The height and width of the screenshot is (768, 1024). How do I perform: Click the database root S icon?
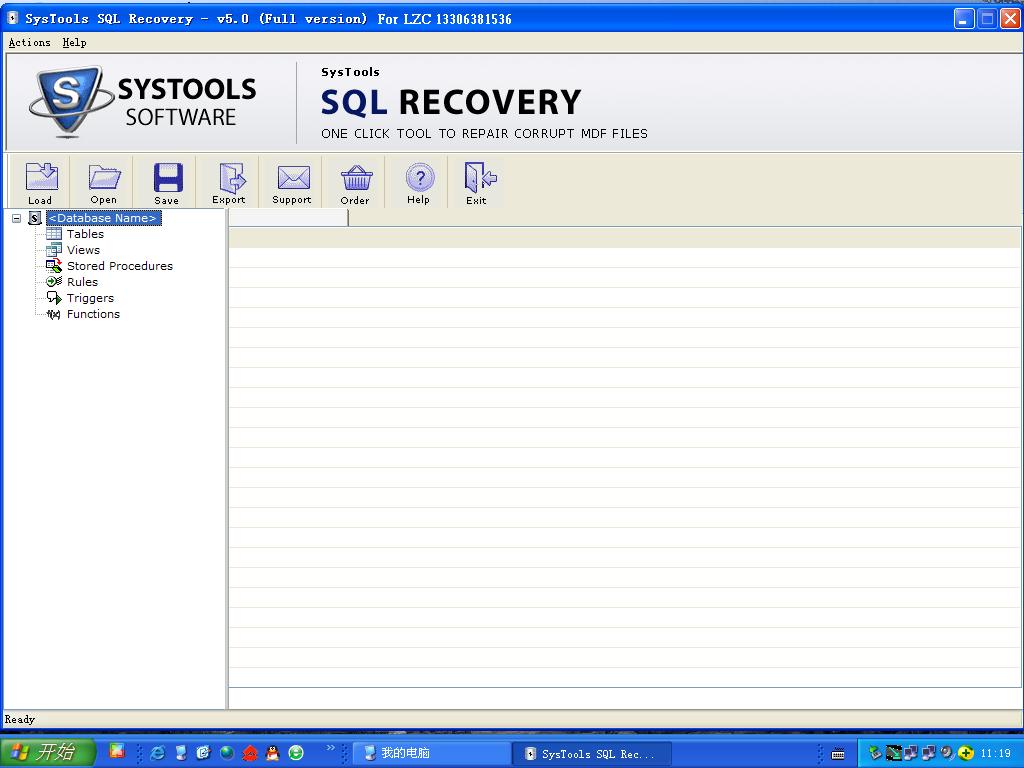35,218
